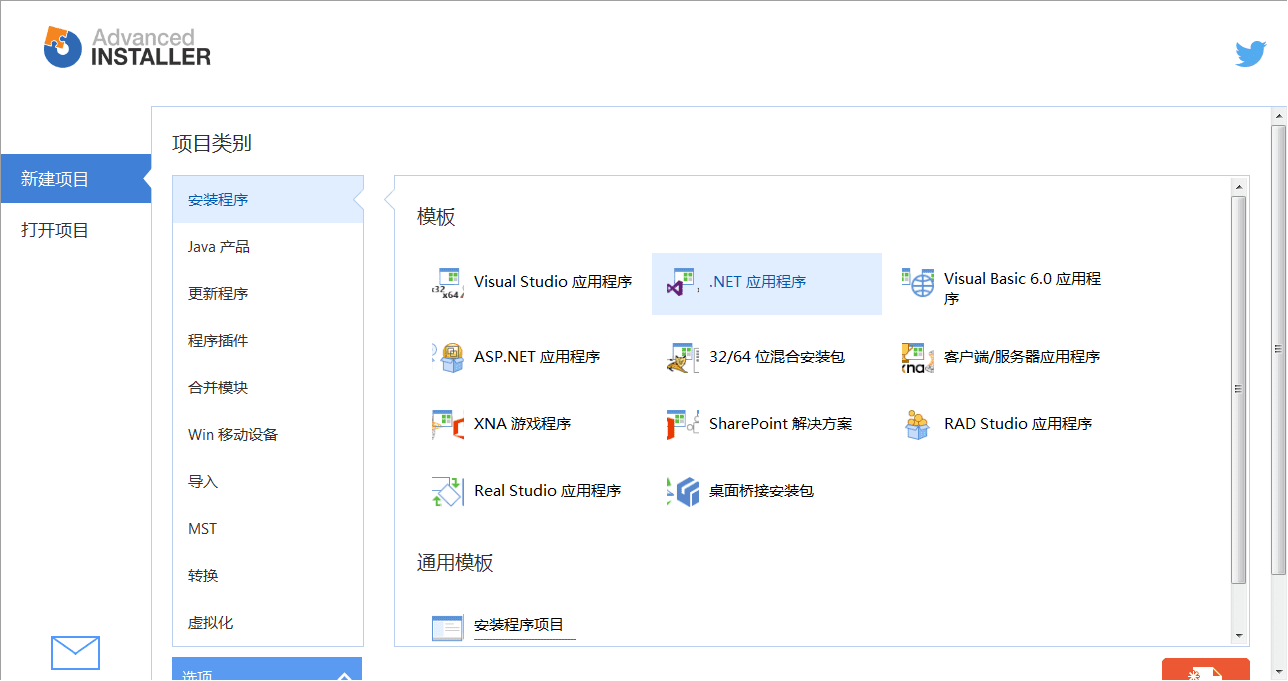Click the templates list scrollbar thumb

coord(1239,390)
